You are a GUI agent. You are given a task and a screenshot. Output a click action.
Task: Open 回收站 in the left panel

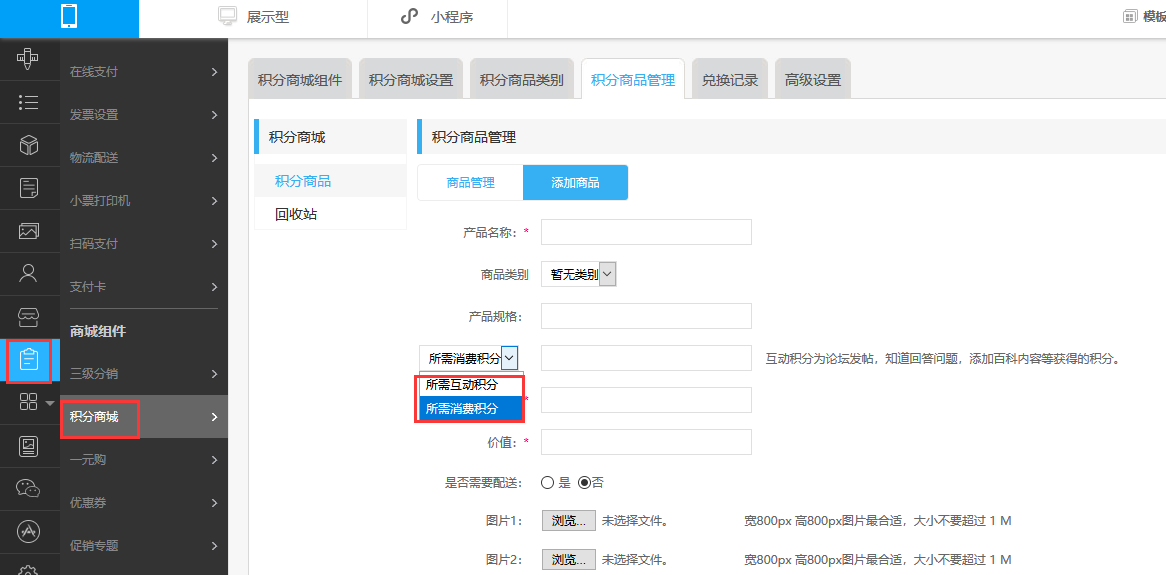coord(330,214)
